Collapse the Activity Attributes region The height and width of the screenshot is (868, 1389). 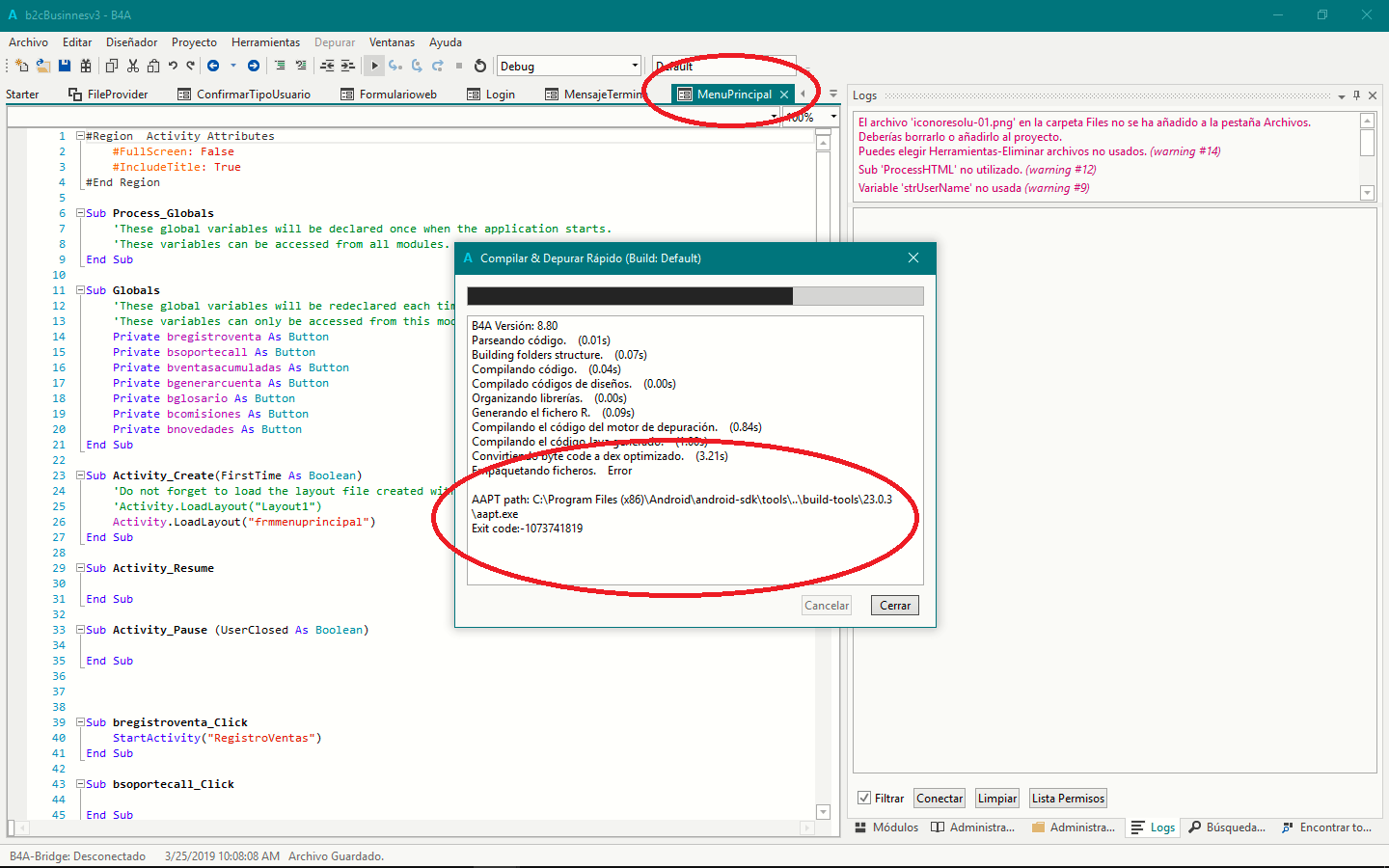(81, 136)
